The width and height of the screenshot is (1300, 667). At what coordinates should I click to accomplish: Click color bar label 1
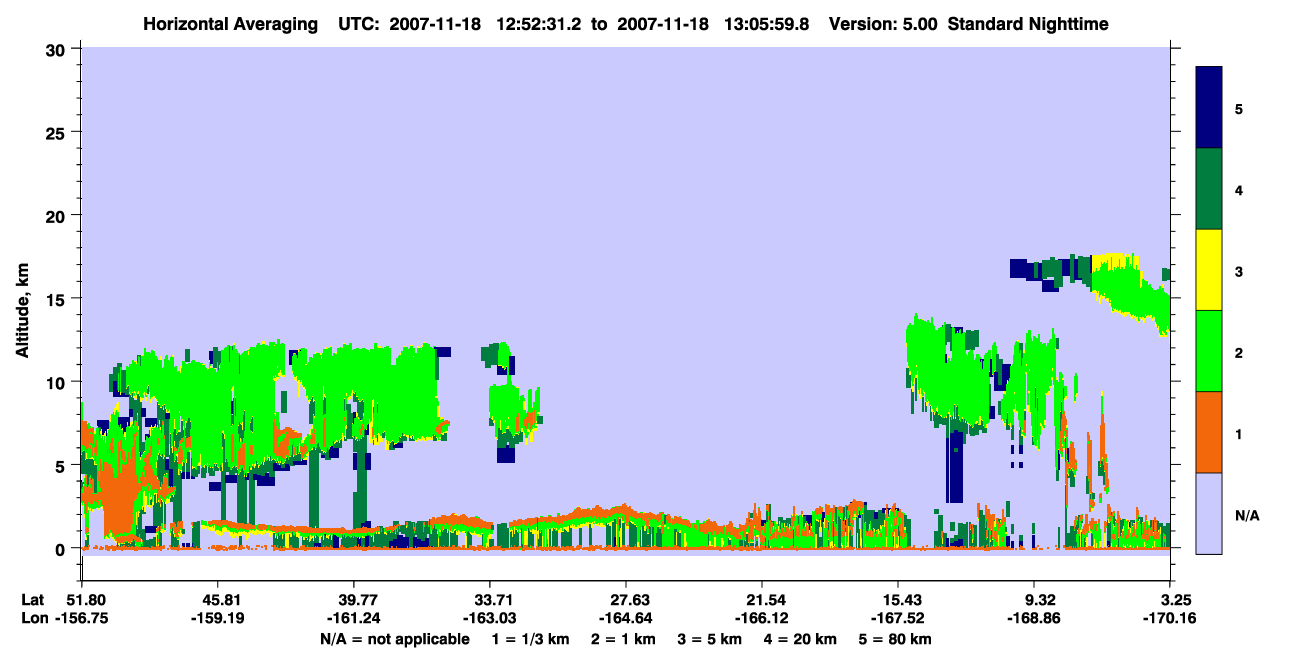[1239, 433]
